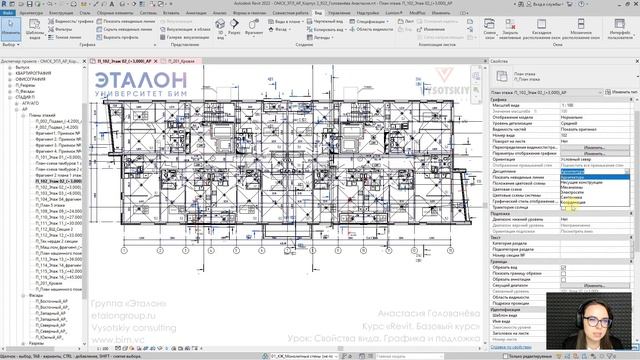The image size is (640, 360).
Task: Collapse Планы этажей tree node
Action: tap(23, 116)
